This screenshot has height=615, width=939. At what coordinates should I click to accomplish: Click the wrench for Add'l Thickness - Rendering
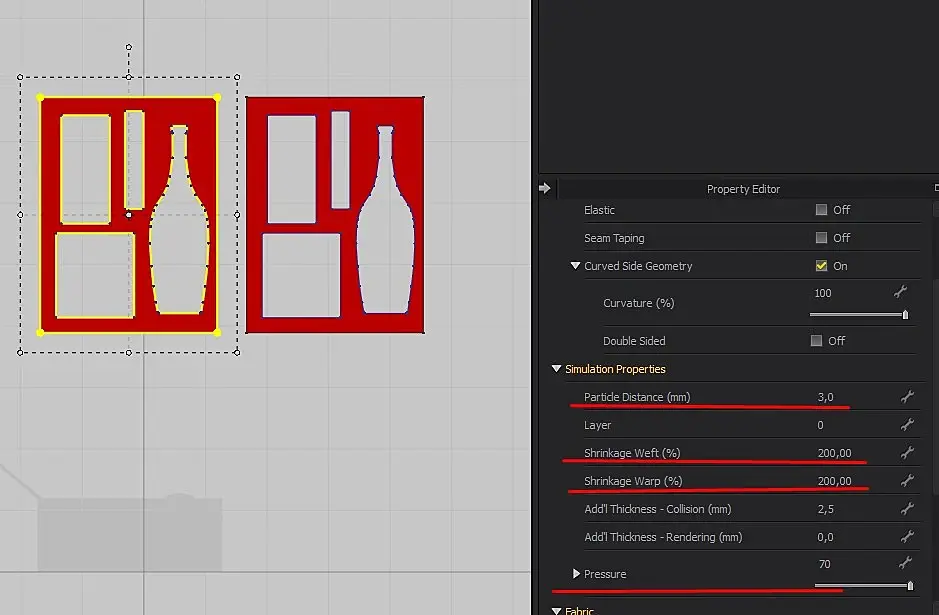pos(907,537)
